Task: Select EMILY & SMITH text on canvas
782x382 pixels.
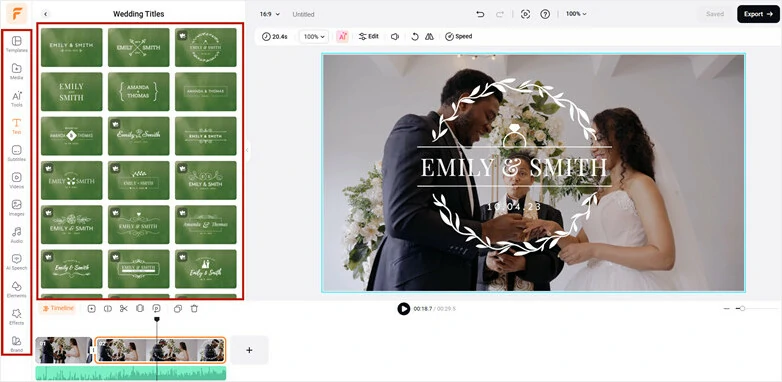Action: [514, 168]
